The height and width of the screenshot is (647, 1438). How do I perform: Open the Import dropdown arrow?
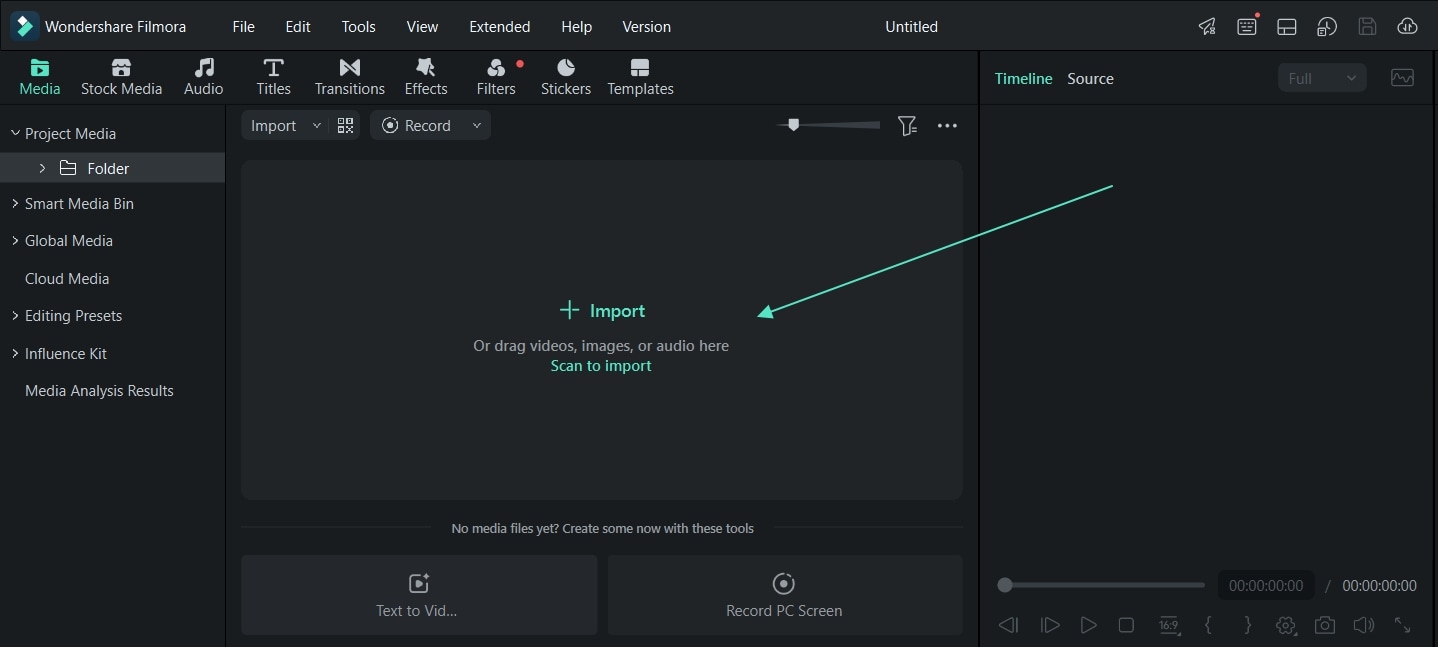pyautogui.click(x=317, y=125)
